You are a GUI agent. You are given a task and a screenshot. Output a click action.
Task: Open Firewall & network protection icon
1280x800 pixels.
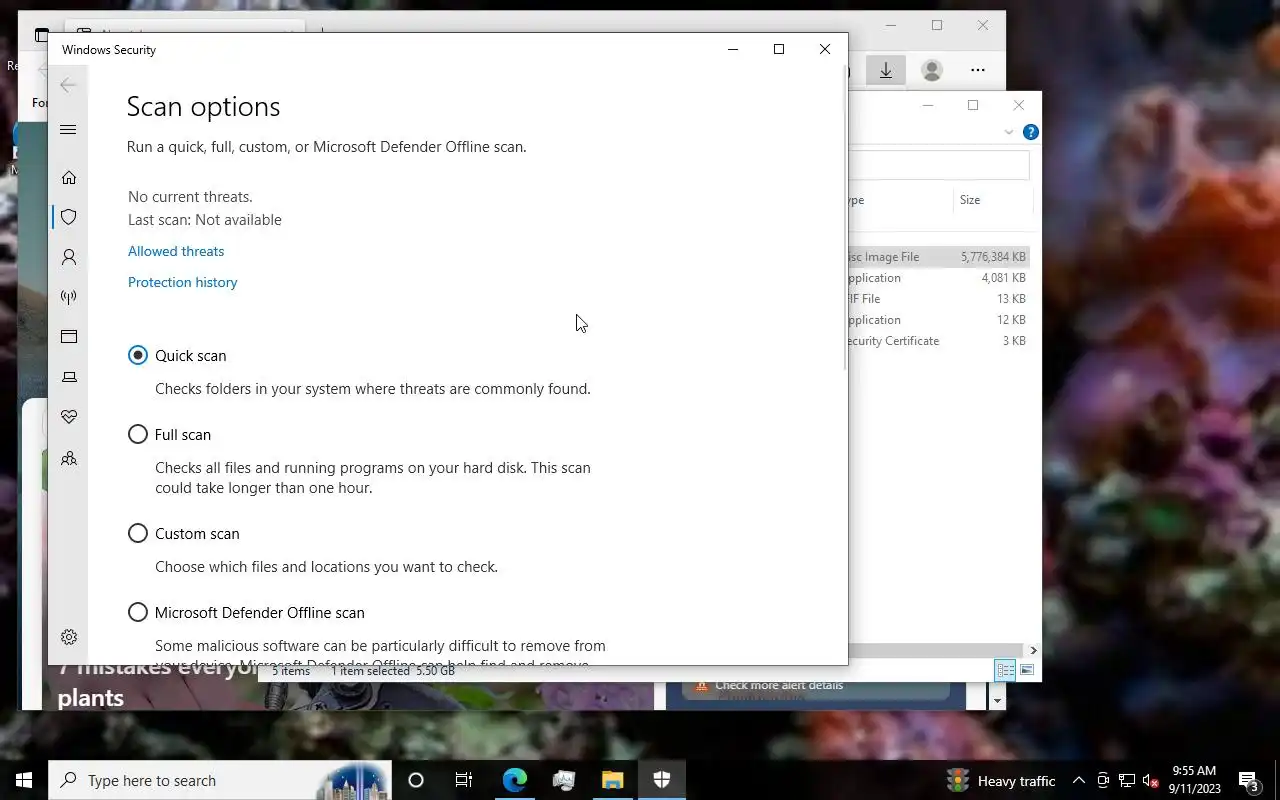coord(69,297)
